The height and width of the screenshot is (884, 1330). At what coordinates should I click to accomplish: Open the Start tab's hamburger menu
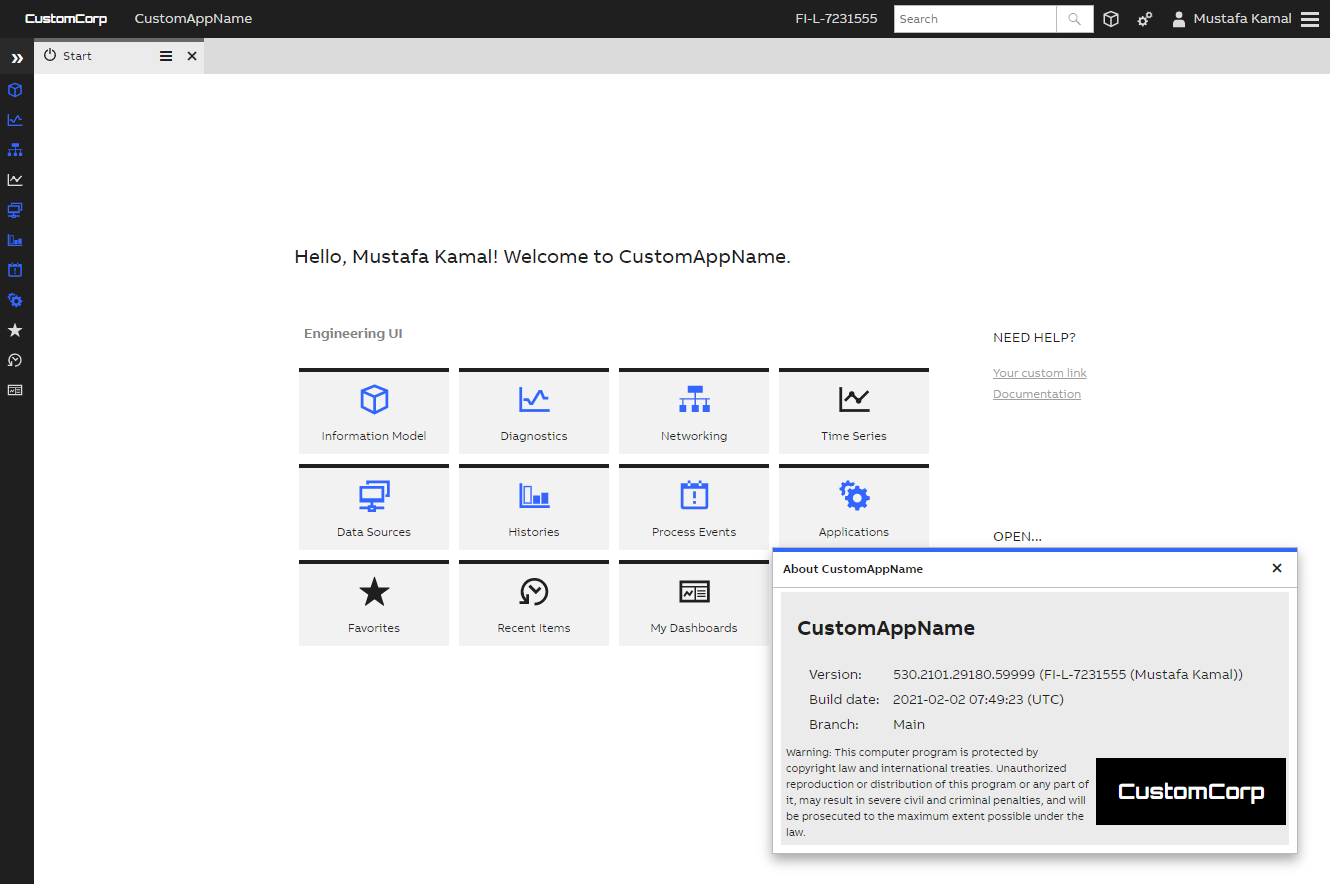tap(165, 56)
